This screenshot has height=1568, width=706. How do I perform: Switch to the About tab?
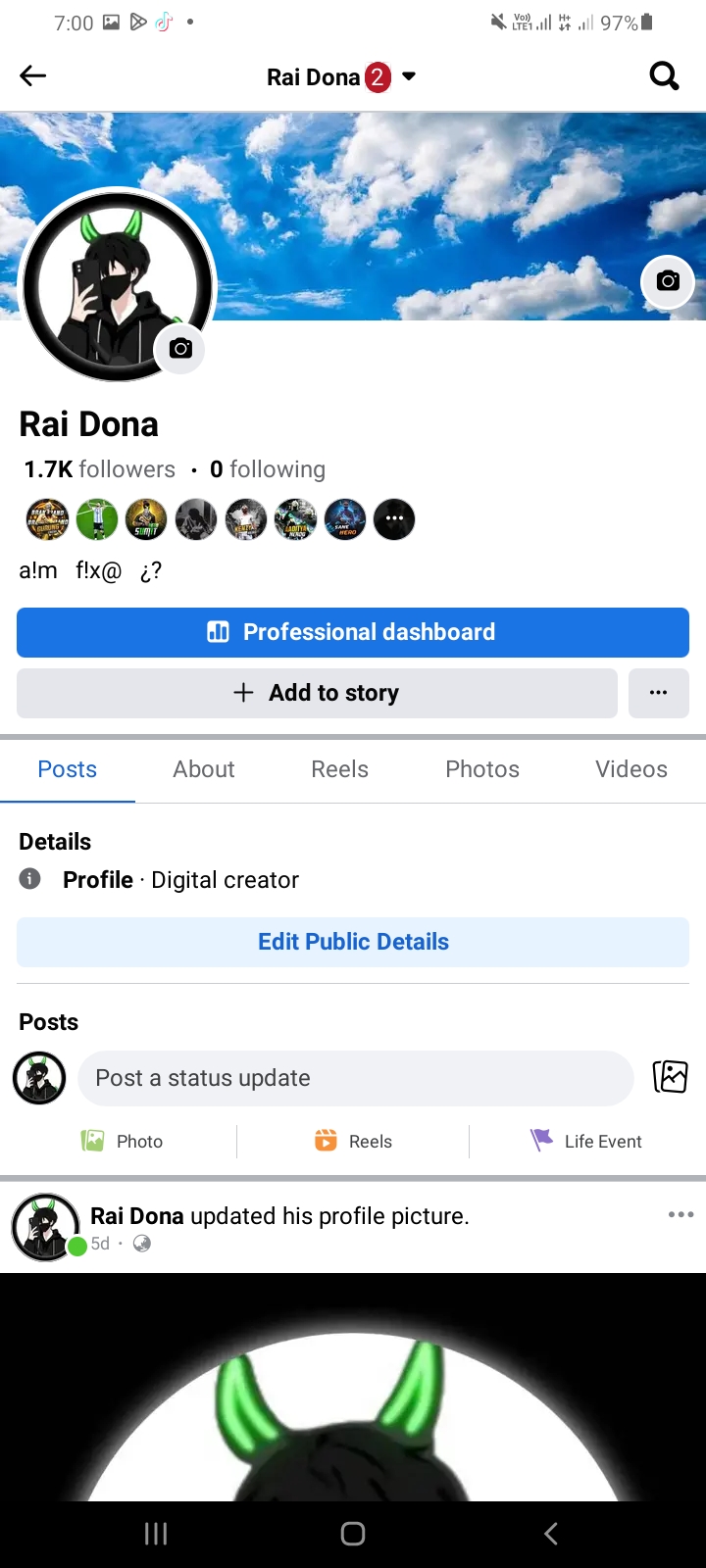(204, 769)
